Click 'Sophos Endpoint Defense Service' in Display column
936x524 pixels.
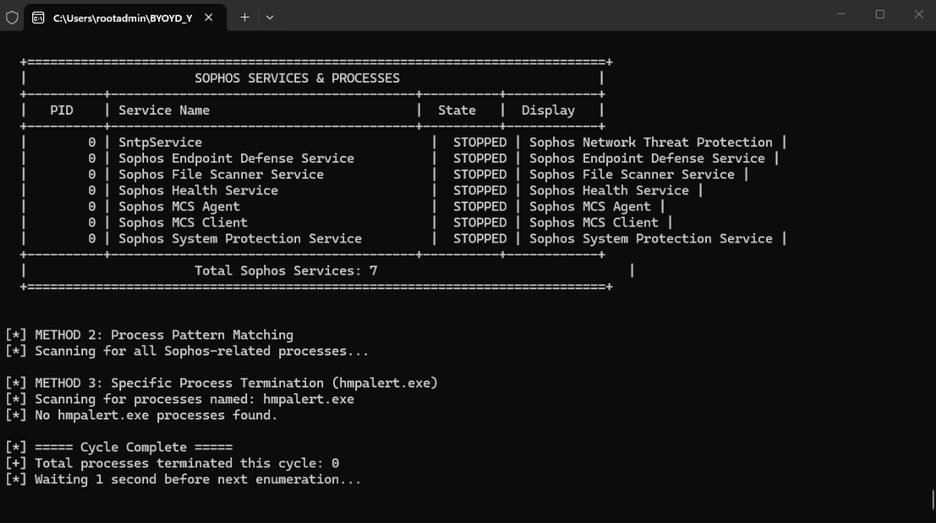pos(647,159)
